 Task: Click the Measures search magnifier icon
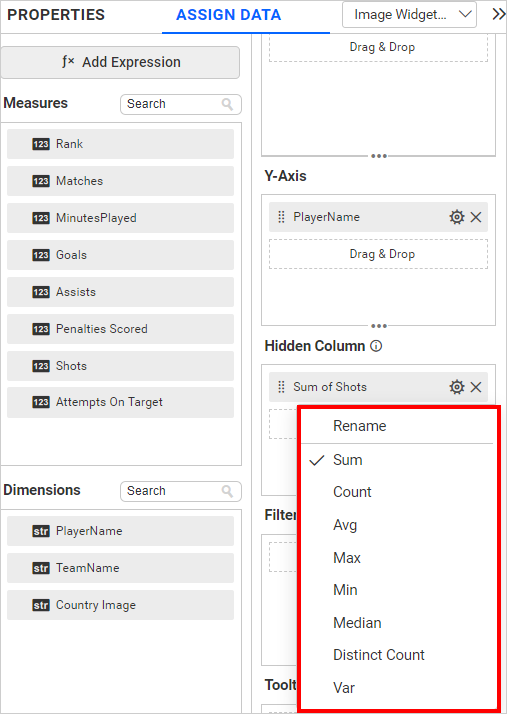(227, 104)
